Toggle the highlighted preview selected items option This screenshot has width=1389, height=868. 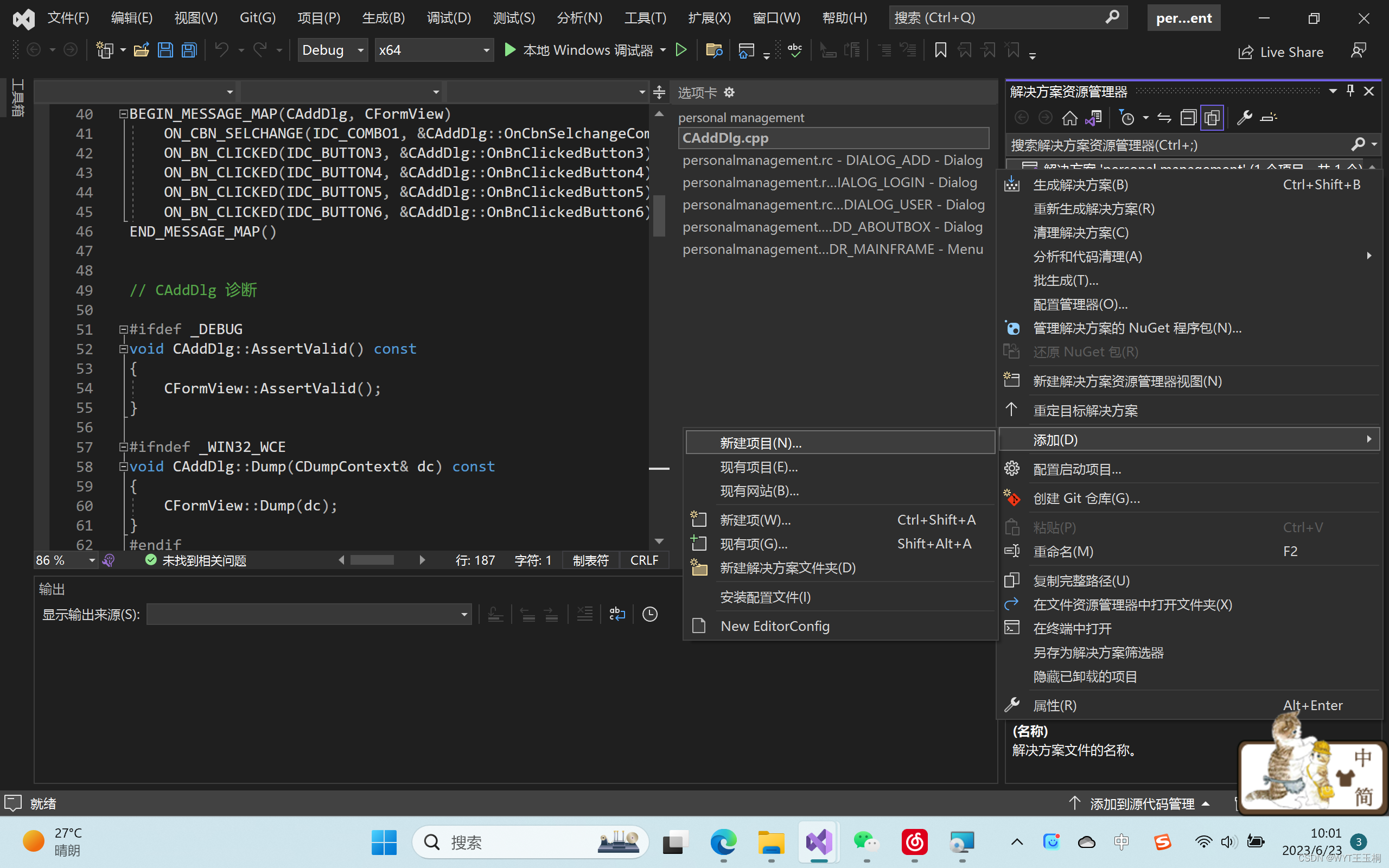tap(1212, 117)
